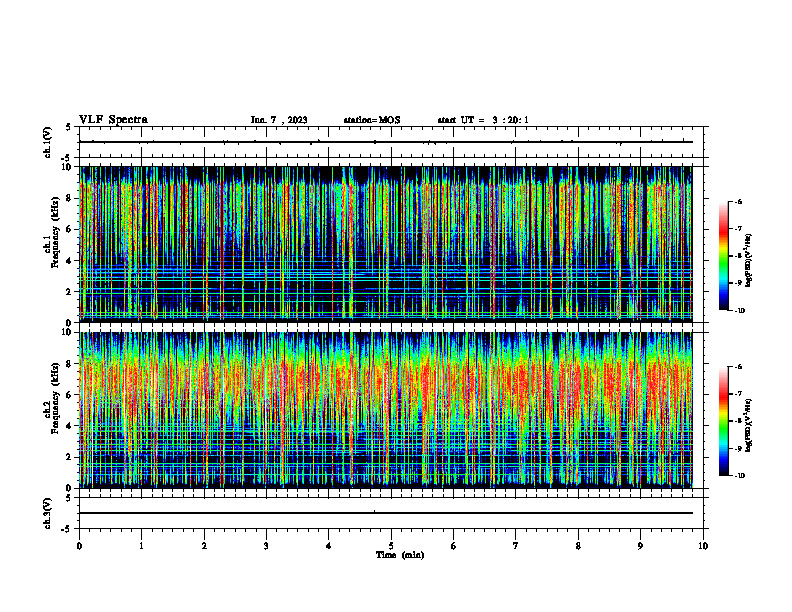The height and width of the screenshot is (612, 792).
Task: Click the ch.2 colorbar "log(PSD)" label
Action: click(x=749, y=425)
